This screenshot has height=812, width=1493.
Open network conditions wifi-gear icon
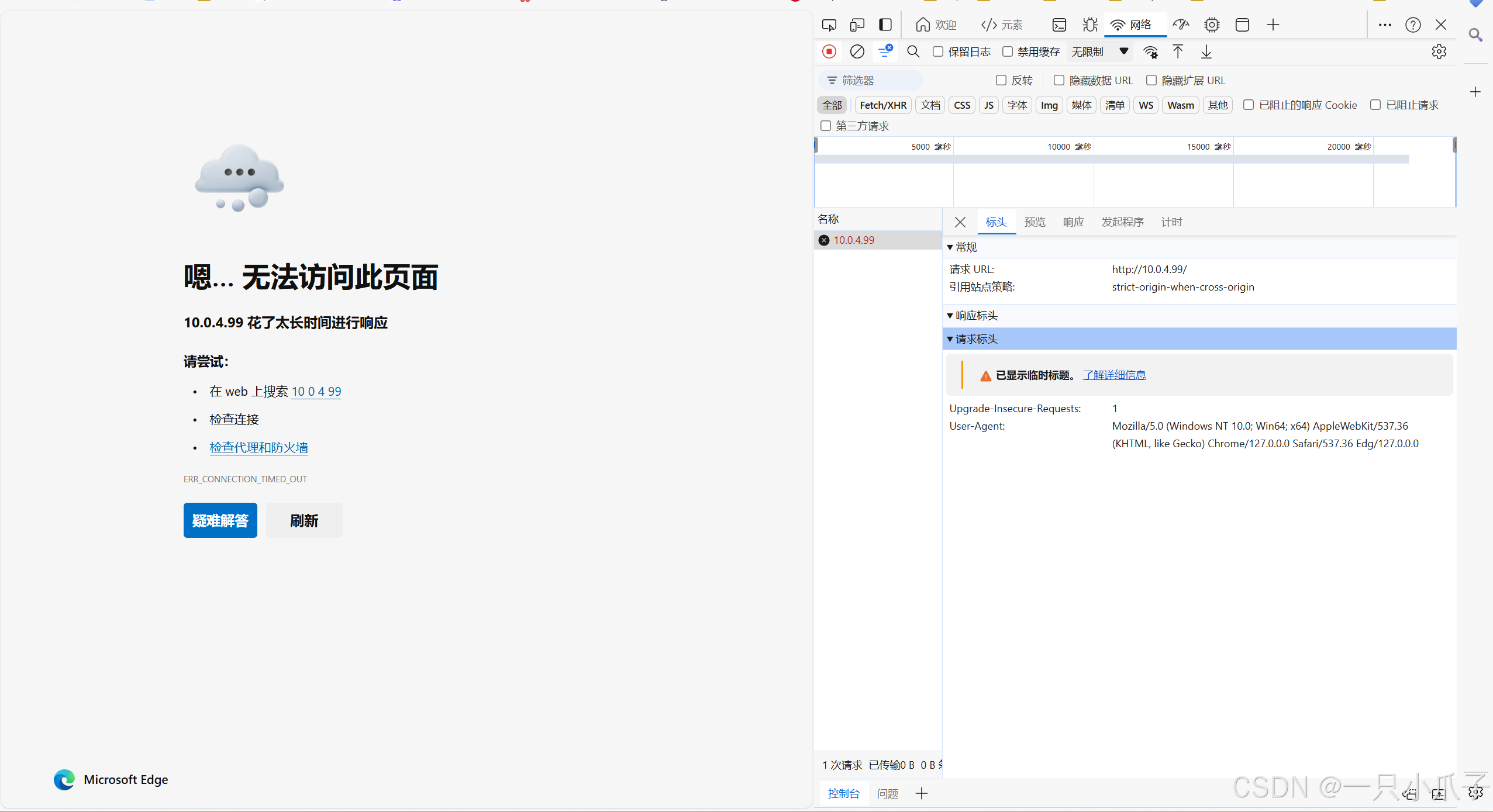tap(1150, 52)
